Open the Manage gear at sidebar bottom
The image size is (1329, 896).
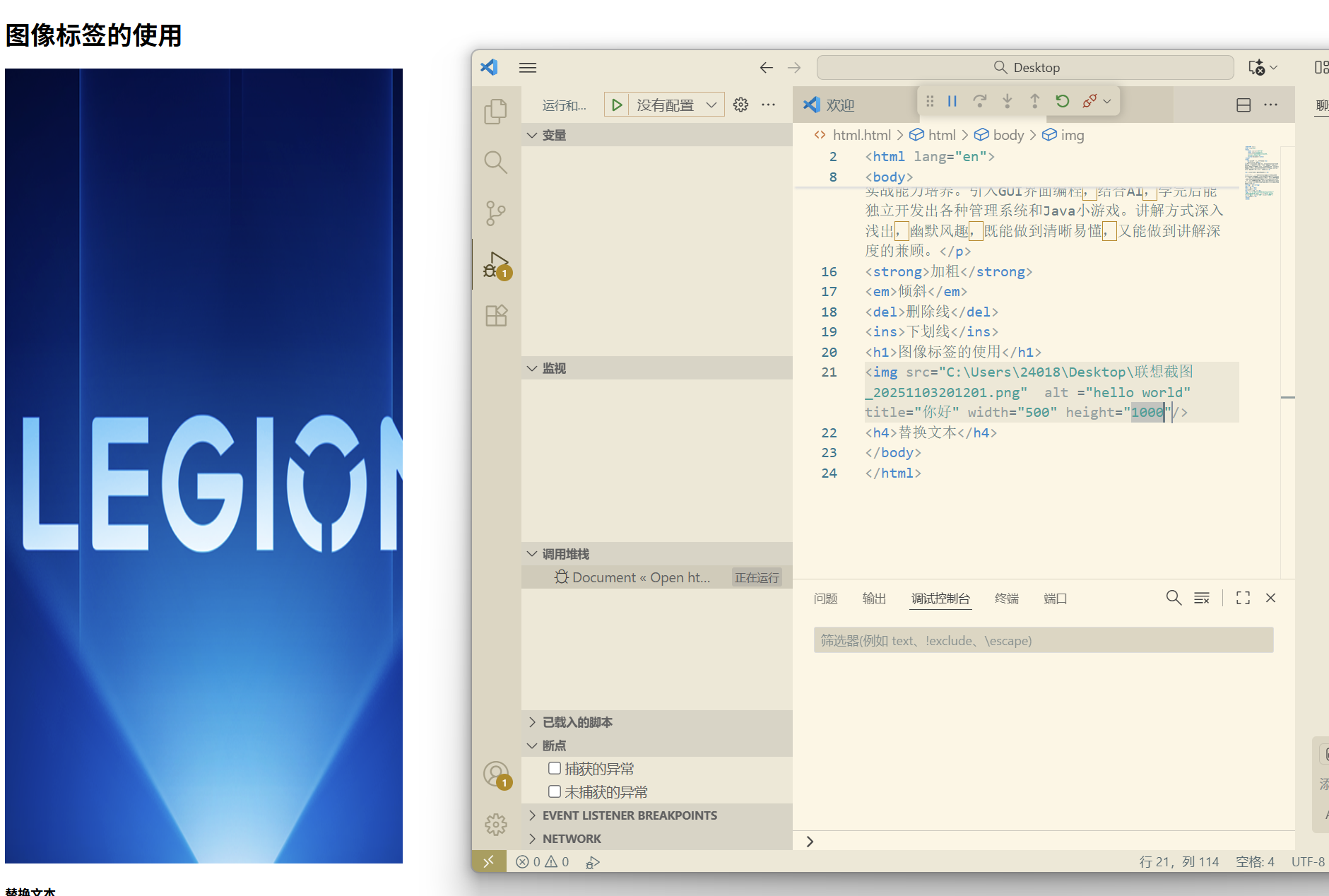point(496,824)
